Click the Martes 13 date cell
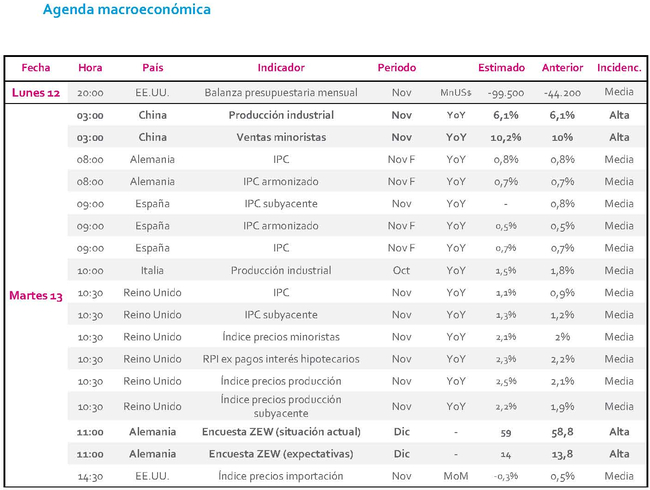Screen dimensions: 650x490 coord(35,293)
